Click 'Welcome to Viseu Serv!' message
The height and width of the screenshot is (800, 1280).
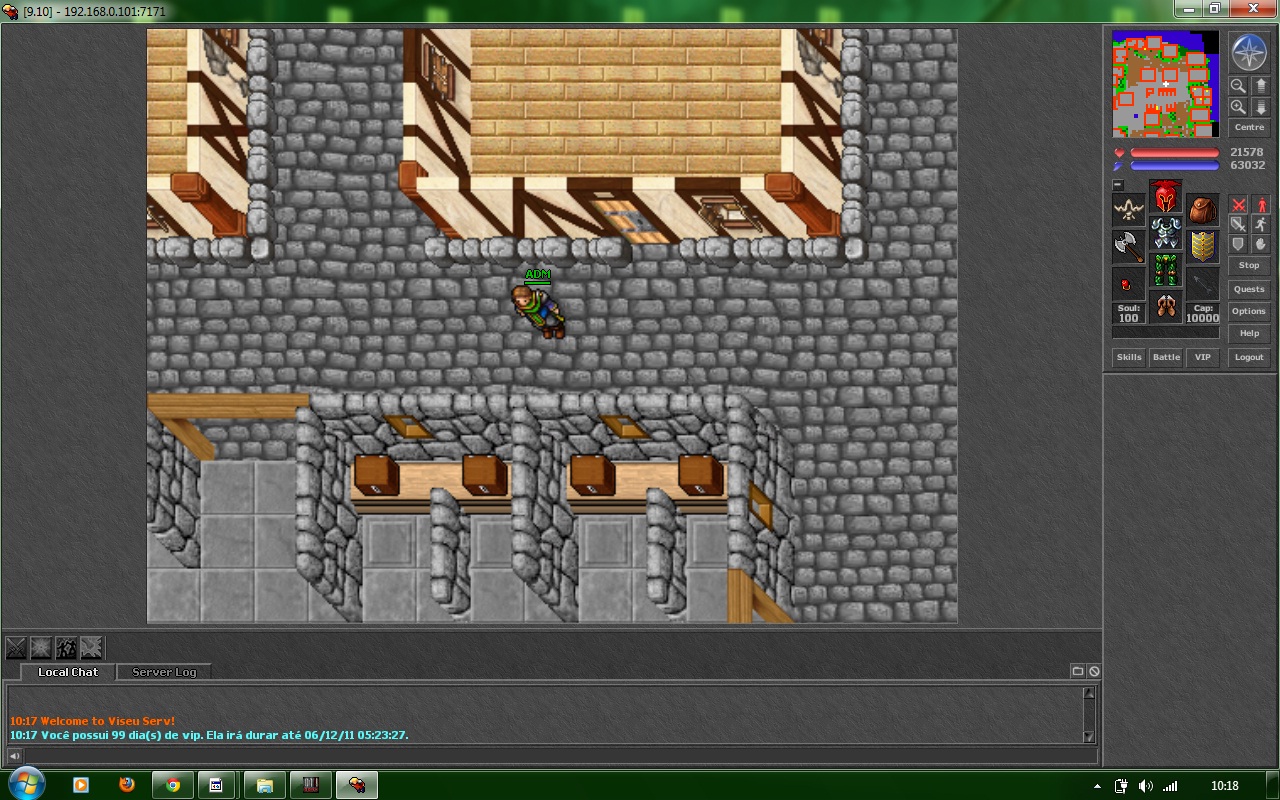point(92,721)
